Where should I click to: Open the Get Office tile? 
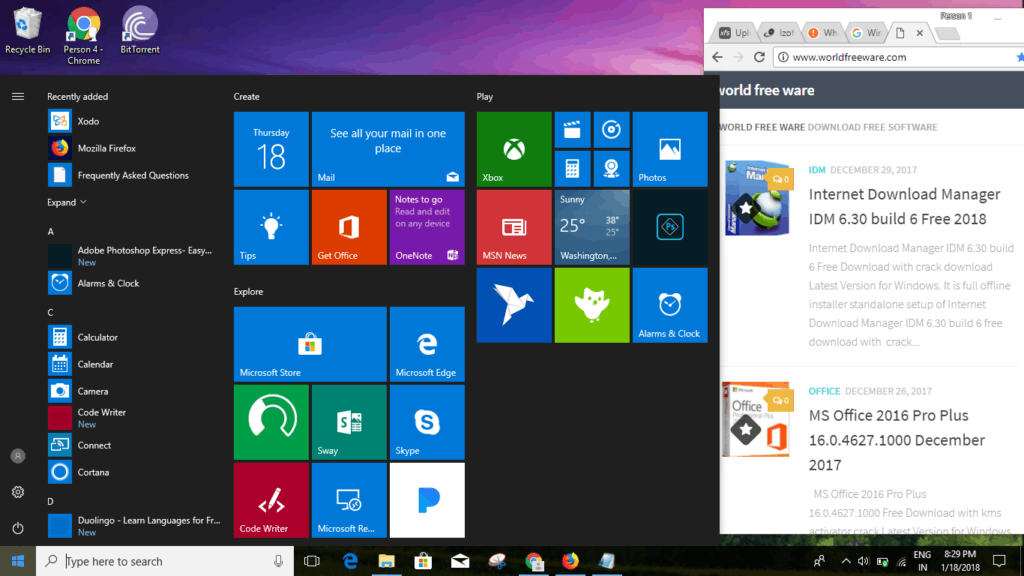tap(349, 227)
